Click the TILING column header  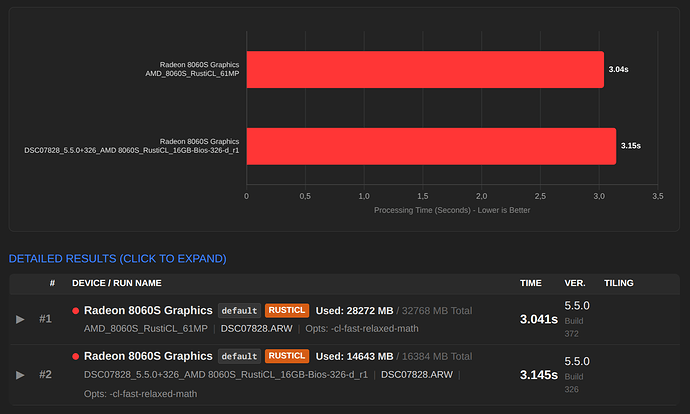[619, 283]
